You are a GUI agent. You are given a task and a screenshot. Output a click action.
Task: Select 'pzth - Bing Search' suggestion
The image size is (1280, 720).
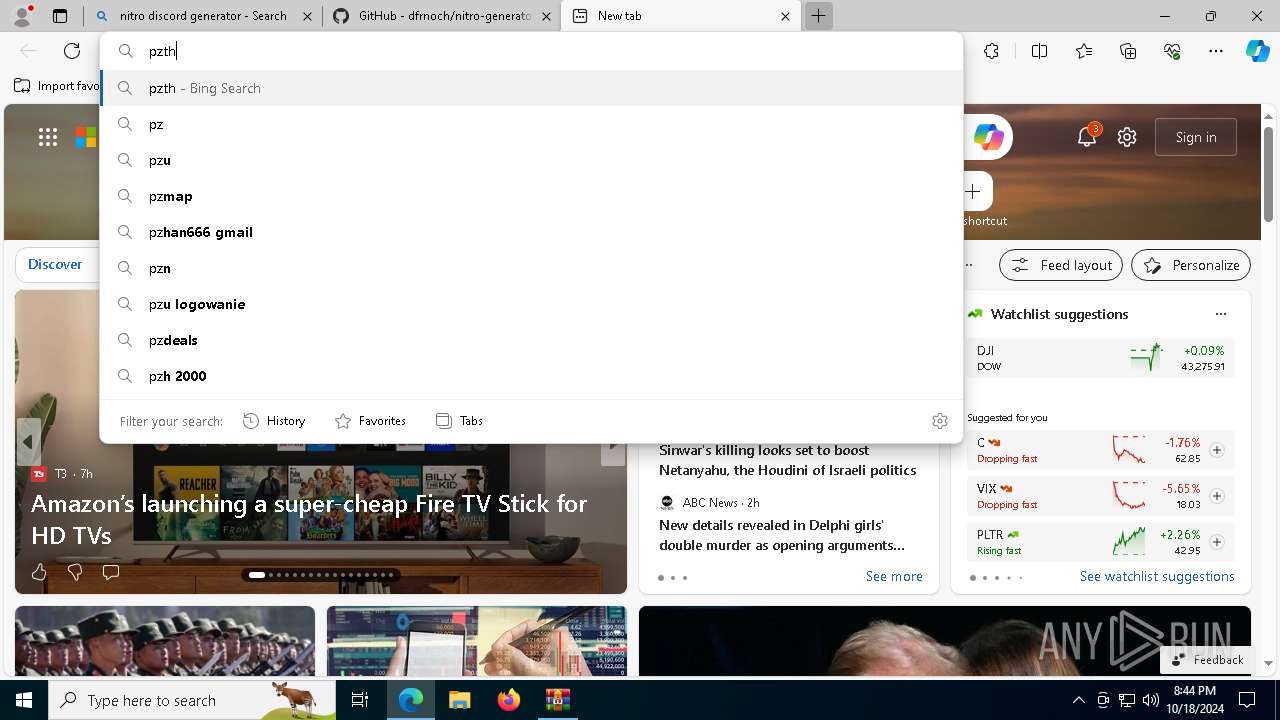click(x=531, y=88)
